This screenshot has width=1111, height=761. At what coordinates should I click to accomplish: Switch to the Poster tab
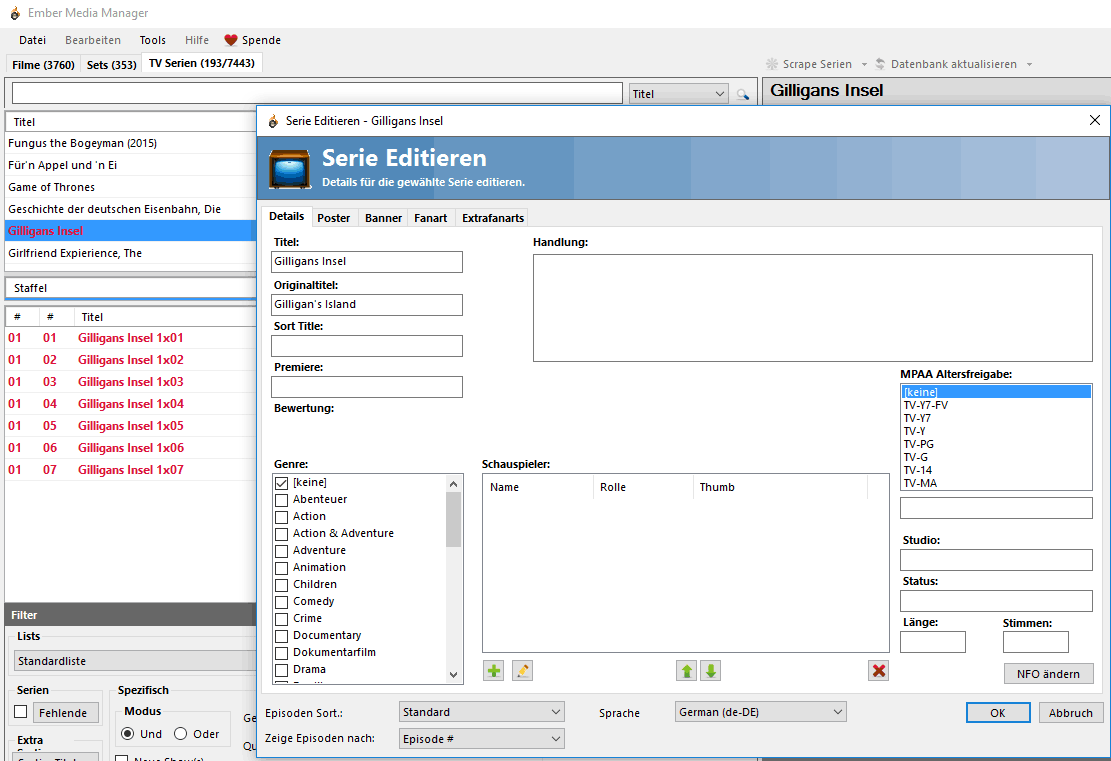tap(334, 218)
